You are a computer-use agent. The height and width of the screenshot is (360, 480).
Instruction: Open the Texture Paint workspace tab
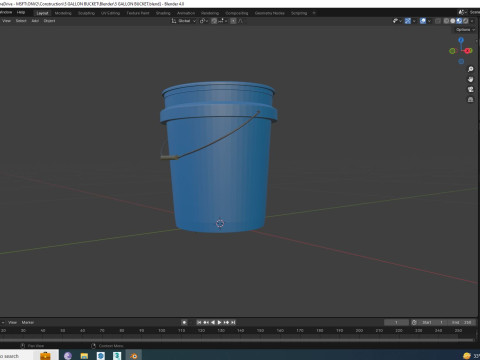coord(138,13)
